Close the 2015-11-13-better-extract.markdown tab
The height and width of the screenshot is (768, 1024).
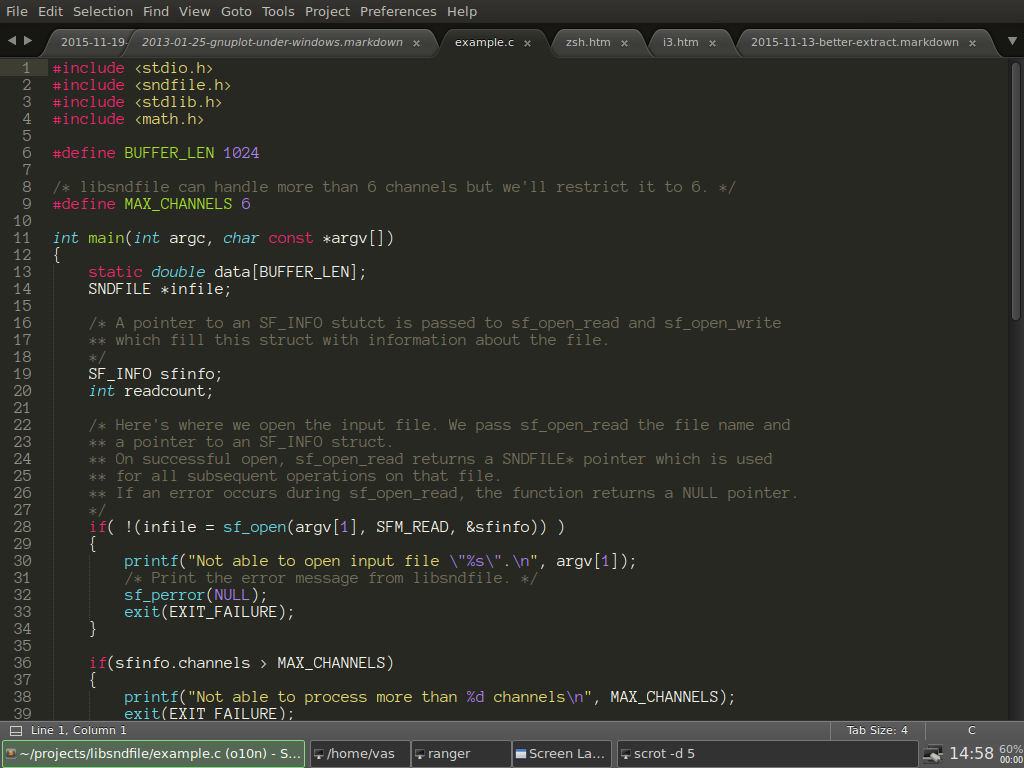click(x=973, y=43)
